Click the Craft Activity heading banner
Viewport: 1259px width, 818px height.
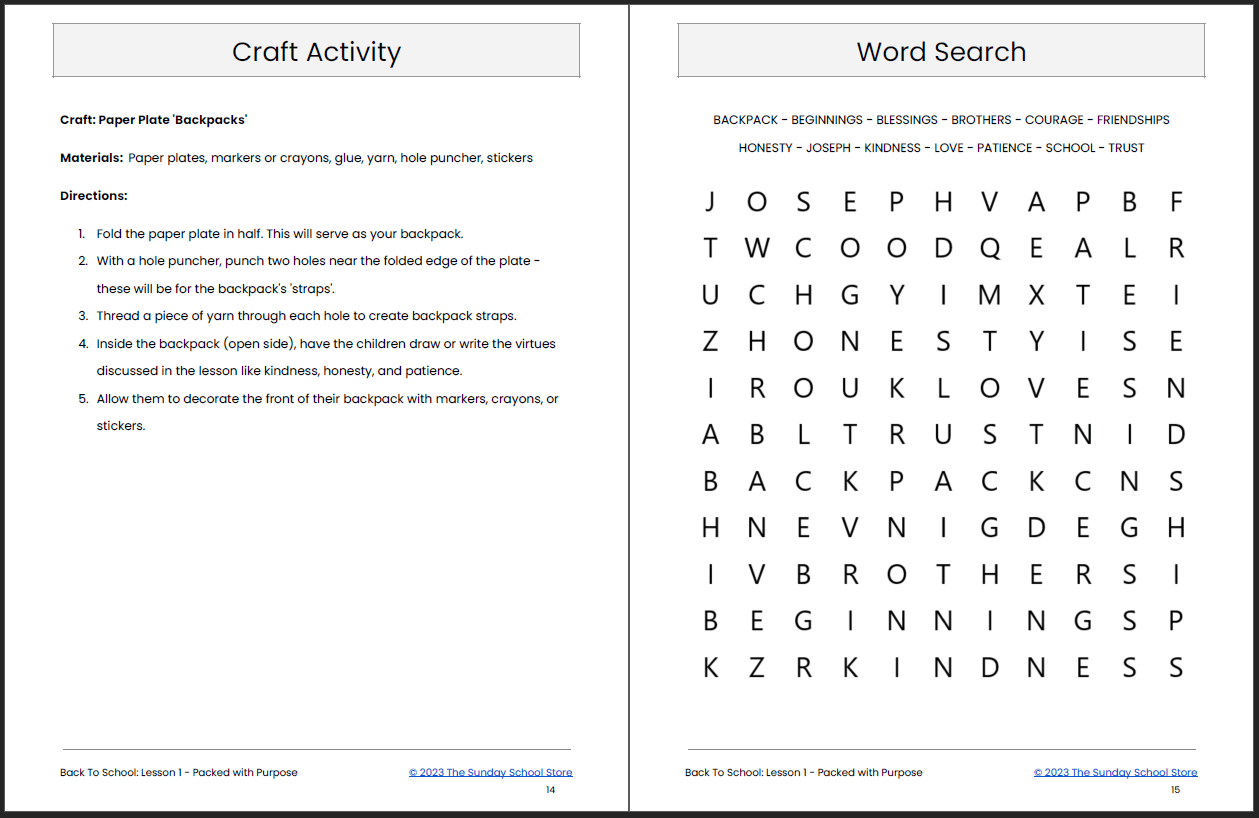tap(316, 51)
